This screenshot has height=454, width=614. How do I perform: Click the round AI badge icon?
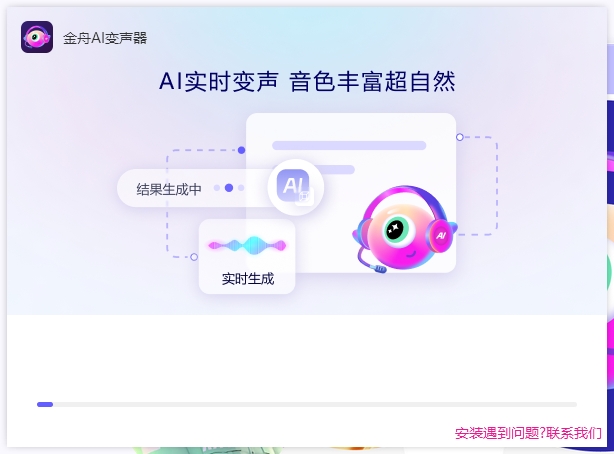(296, 187)
